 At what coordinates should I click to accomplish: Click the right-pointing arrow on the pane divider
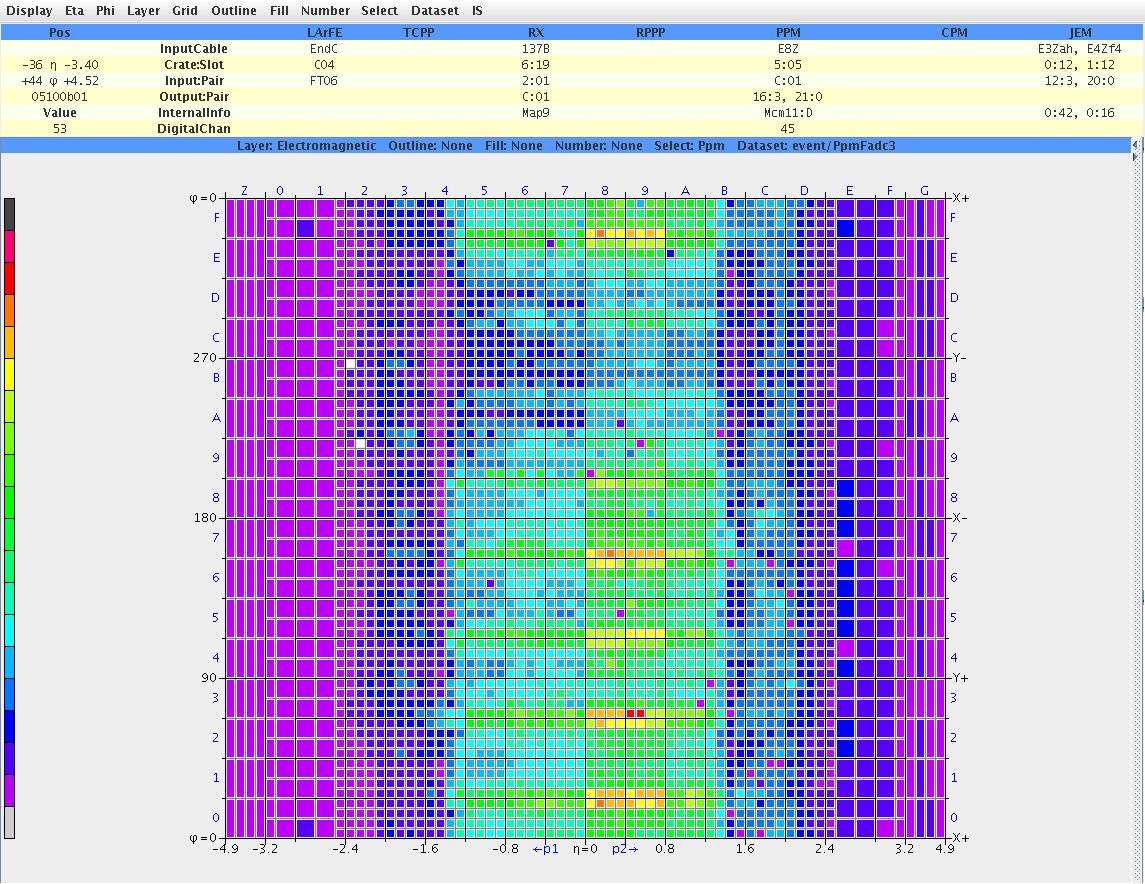click(1135, 156)
